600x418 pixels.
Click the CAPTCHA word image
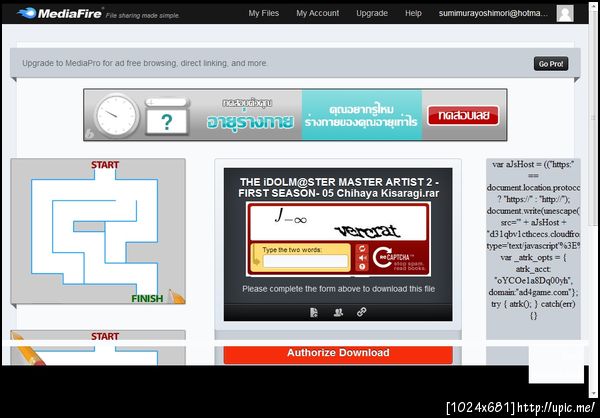pos(338,222)
